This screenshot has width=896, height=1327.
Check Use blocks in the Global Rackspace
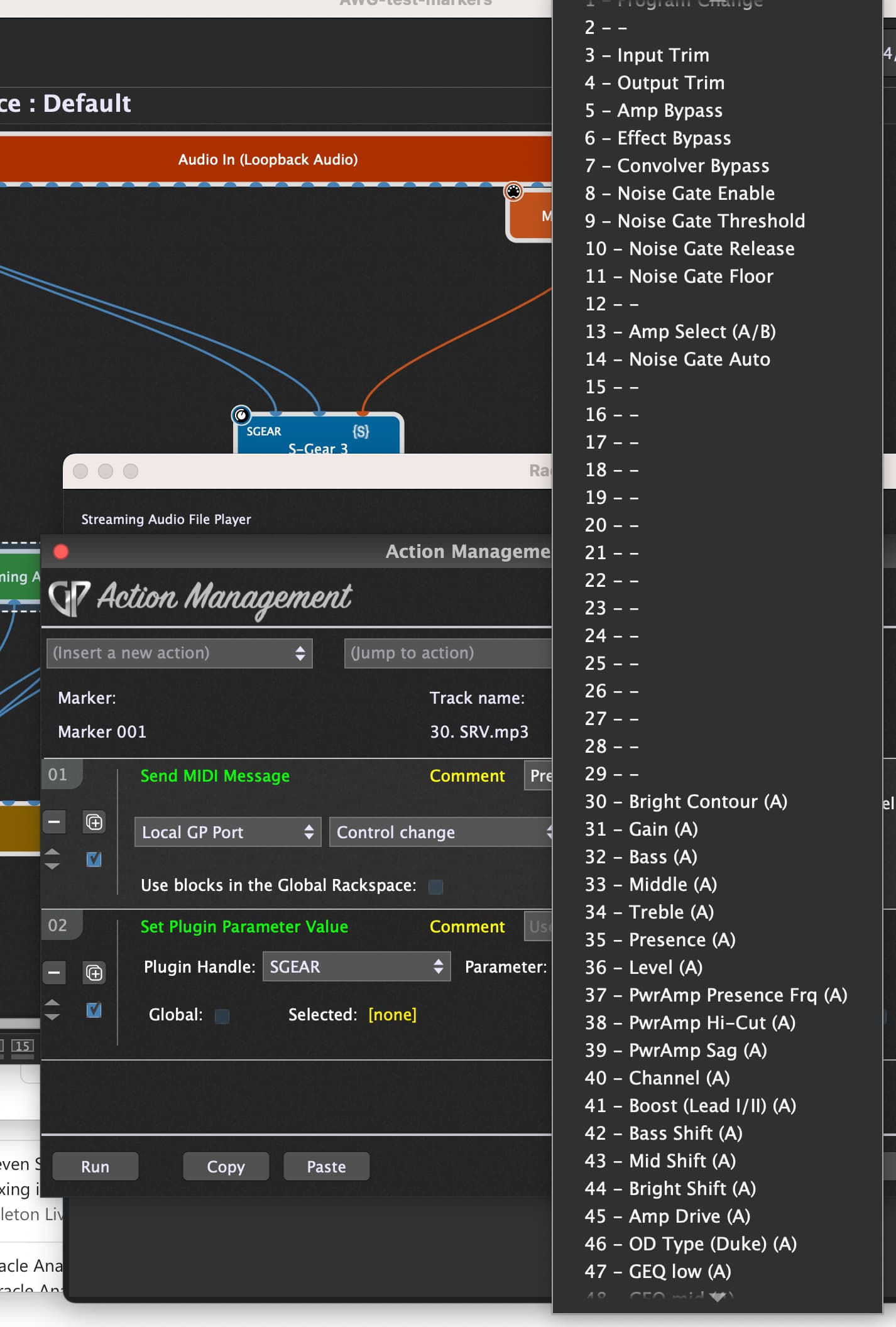point(435,887)
